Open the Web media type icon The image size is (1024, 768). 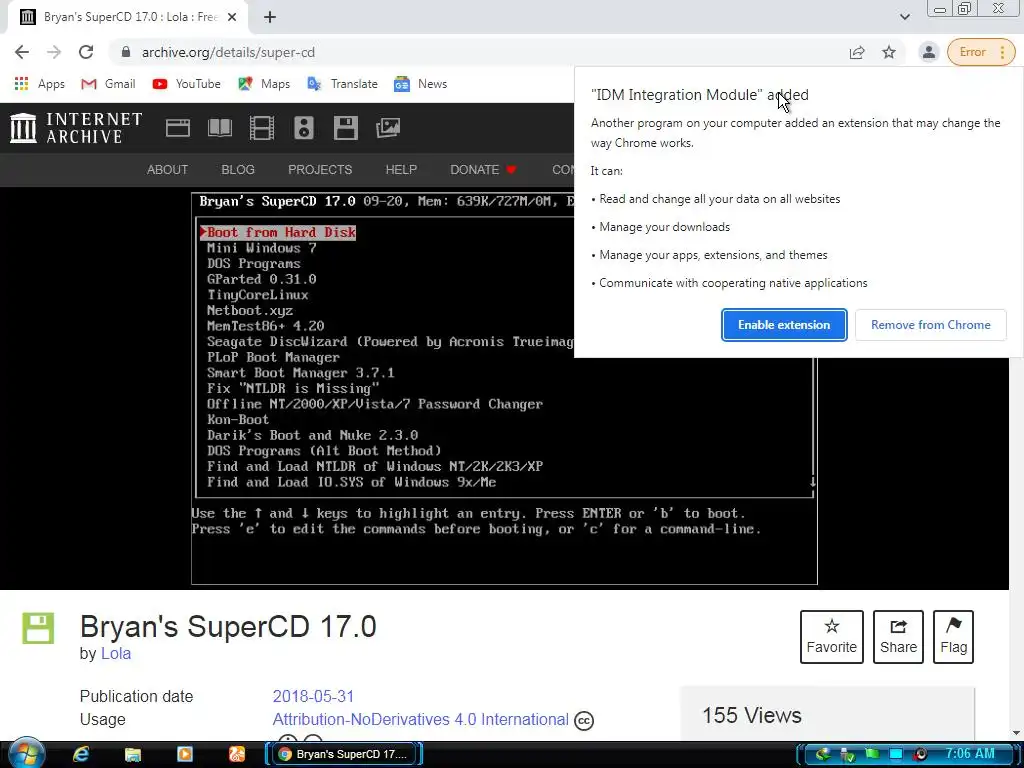tap(178, 128)
